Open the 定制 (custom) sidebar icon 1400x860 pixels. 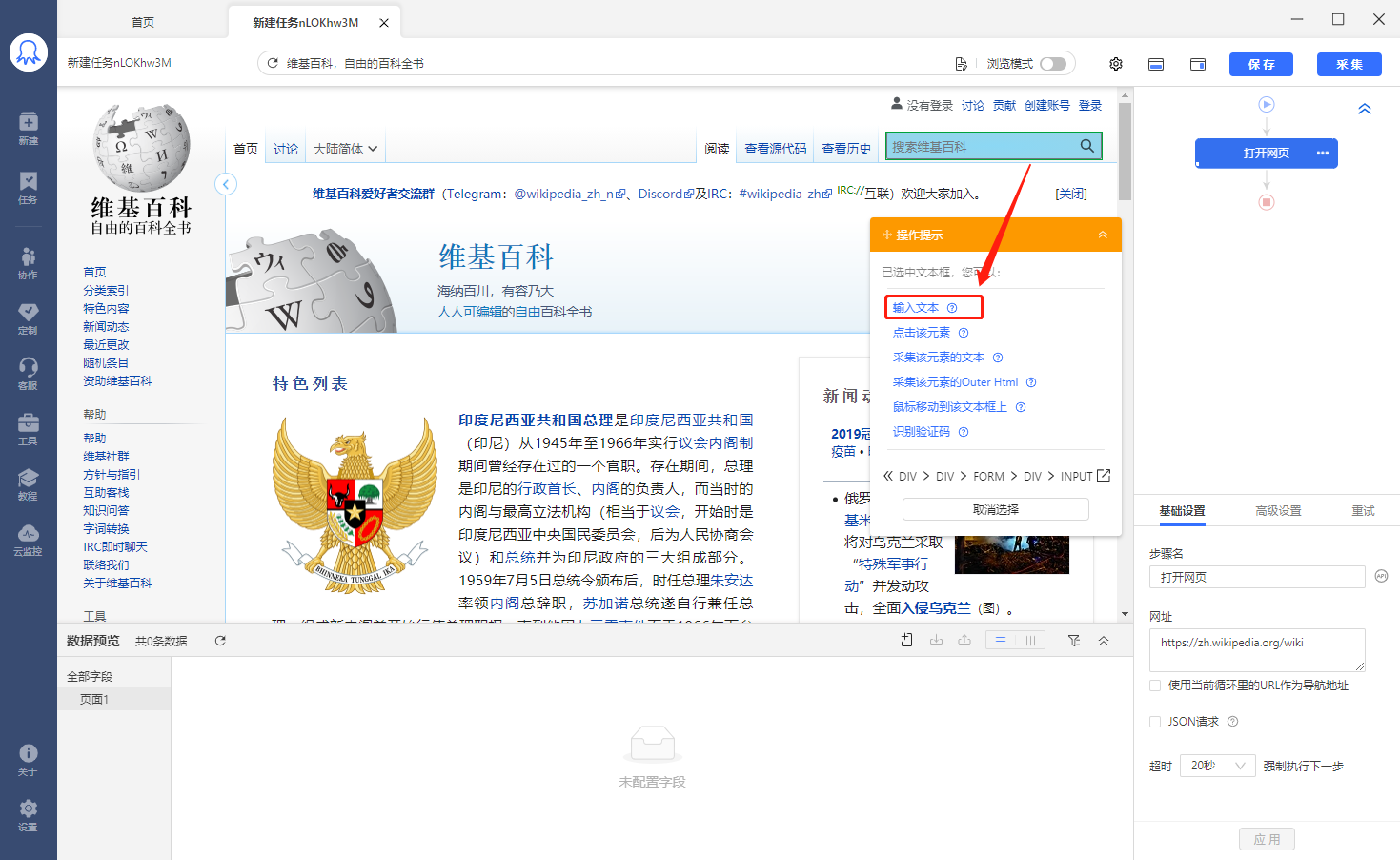(x=29, y=318)
